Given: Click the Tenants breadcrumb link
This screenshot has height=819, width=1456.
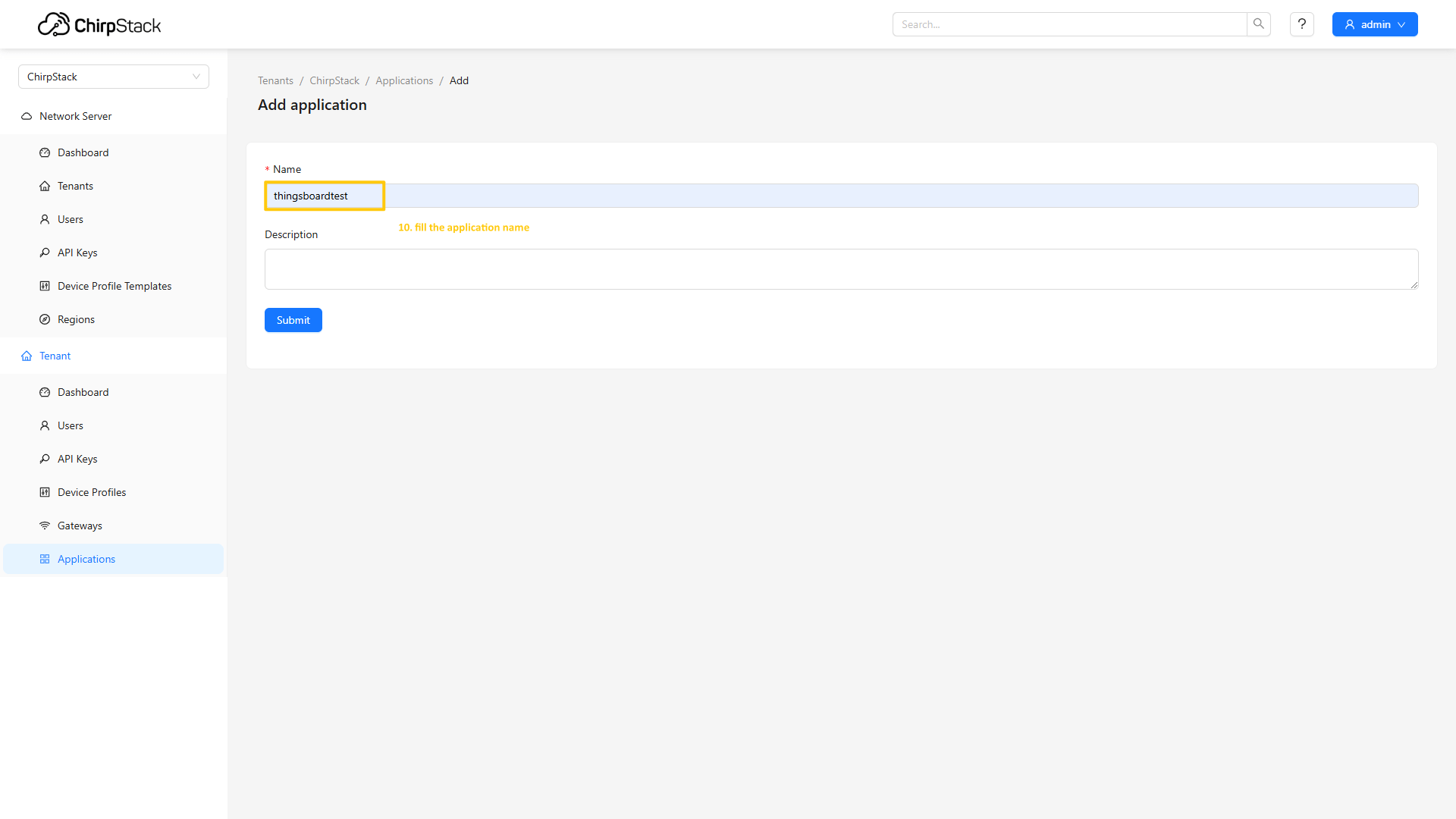Looking at the screenshot, I should point(275,80).
